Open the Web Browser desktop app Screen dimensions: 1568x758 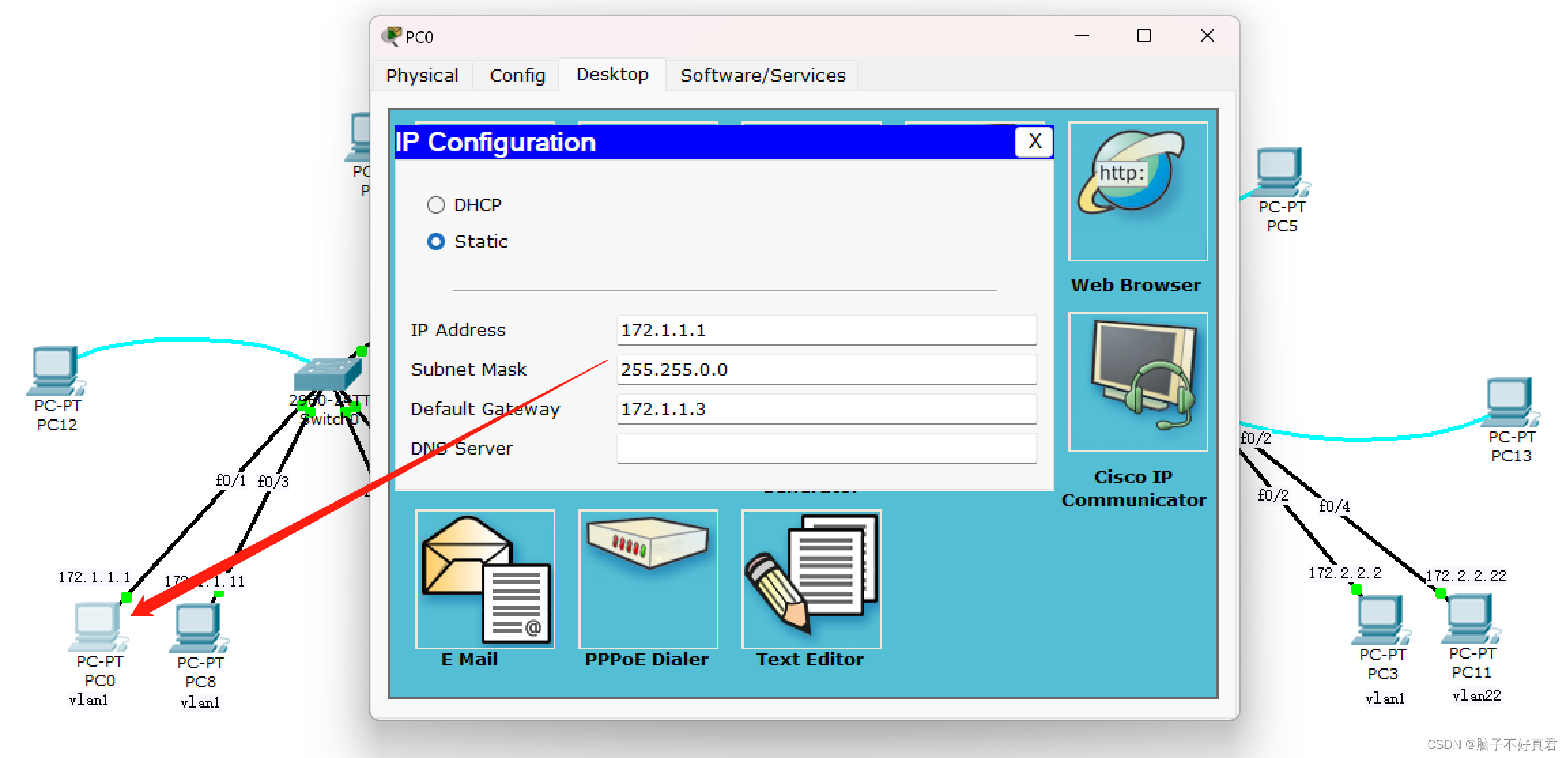click(1137, 191)
